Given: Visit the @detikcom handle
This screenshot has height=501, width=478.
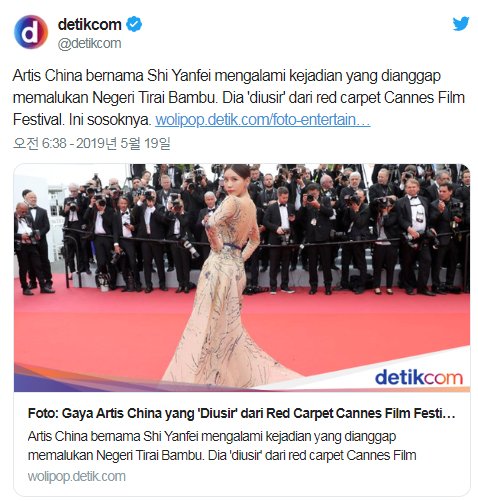Looking at the screenshot, I should pos(89,43).
